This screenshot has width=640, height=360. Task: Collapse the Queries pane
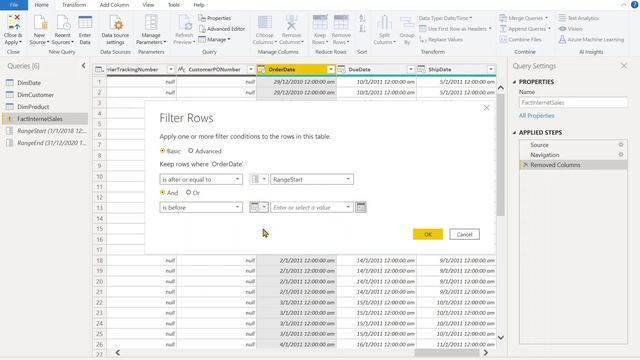click(84, 66)
